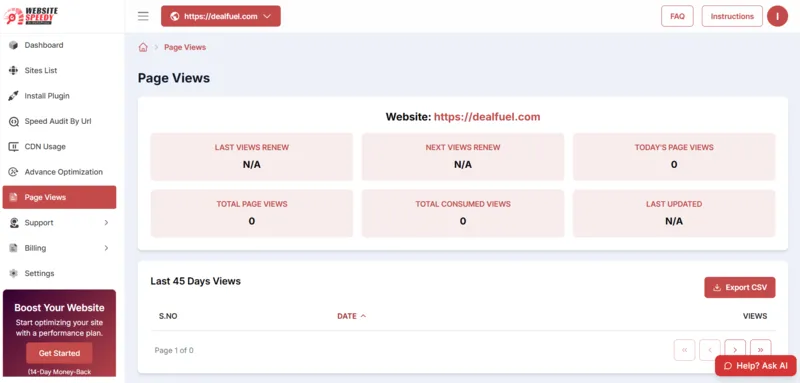Click the Page Views document icon

tap(14, 197)
